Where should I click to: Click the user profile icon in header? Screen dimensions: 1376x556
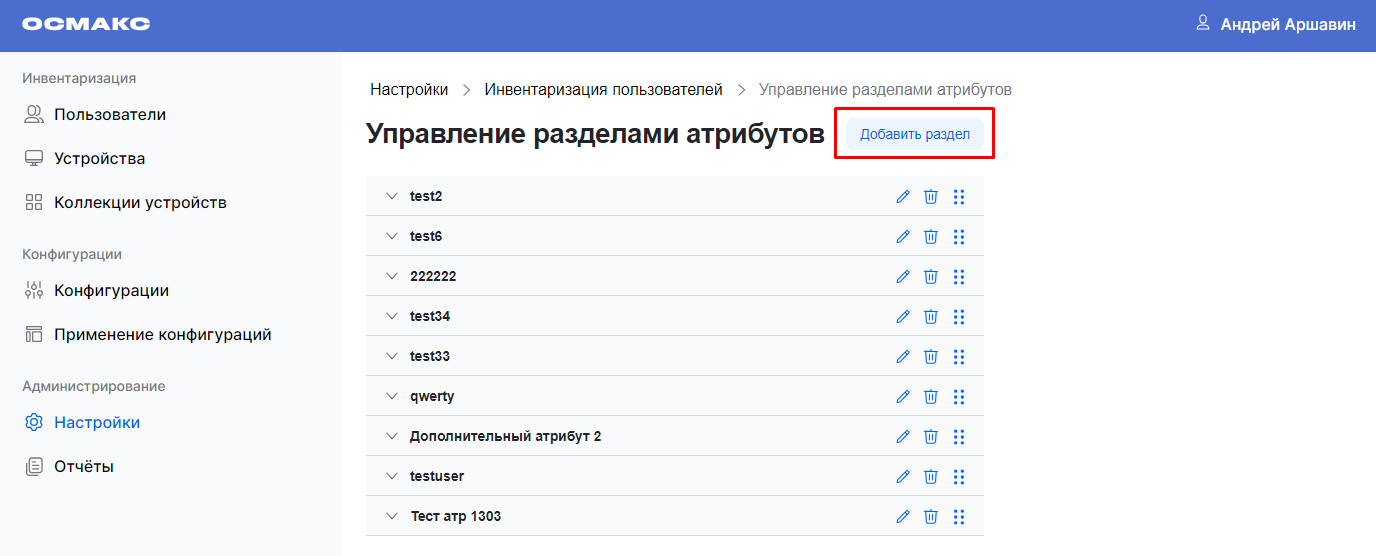tap(1203, 23)
